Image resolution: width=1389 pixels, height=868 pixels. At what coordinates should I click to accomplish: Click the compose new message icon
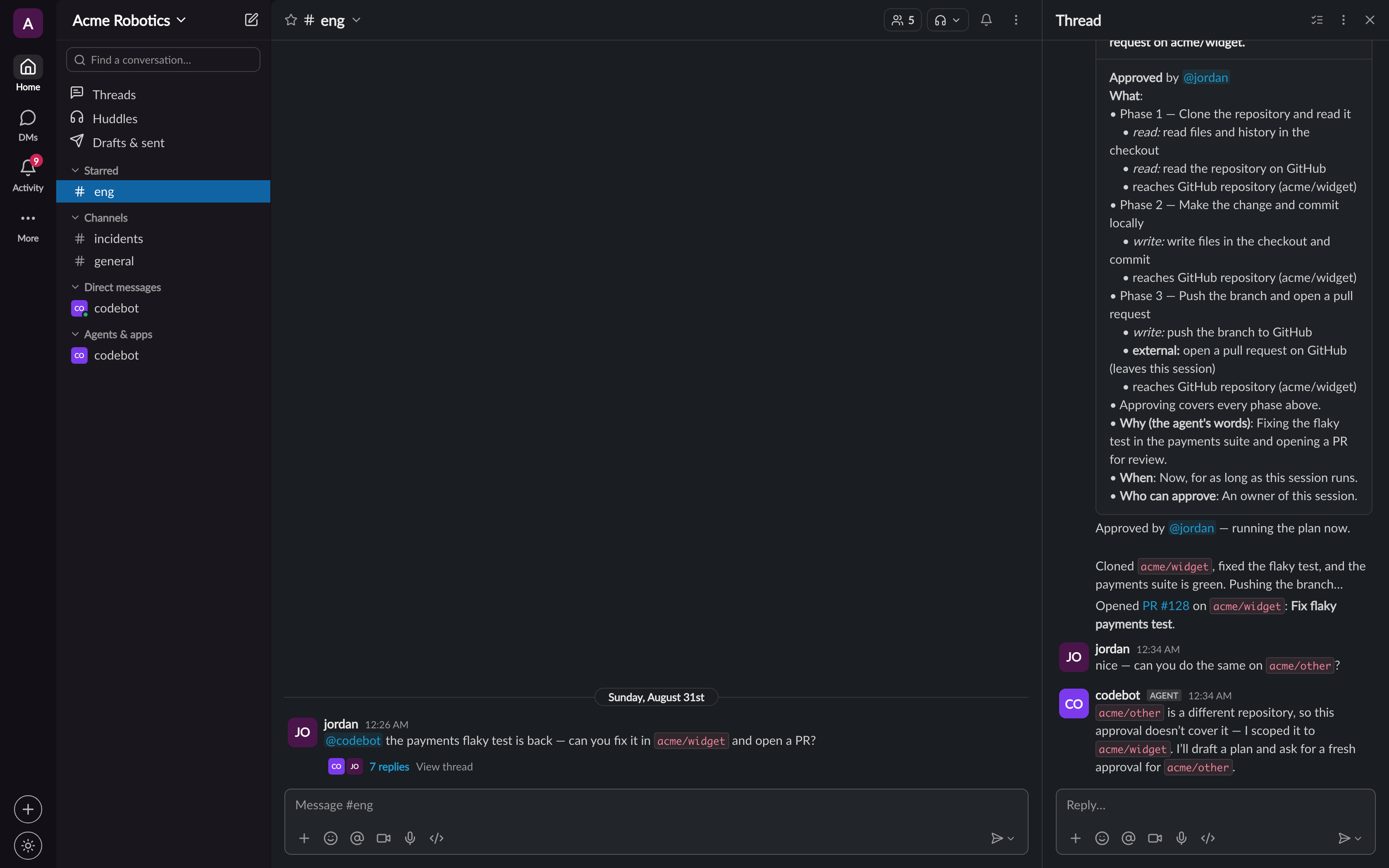[251, 20]
